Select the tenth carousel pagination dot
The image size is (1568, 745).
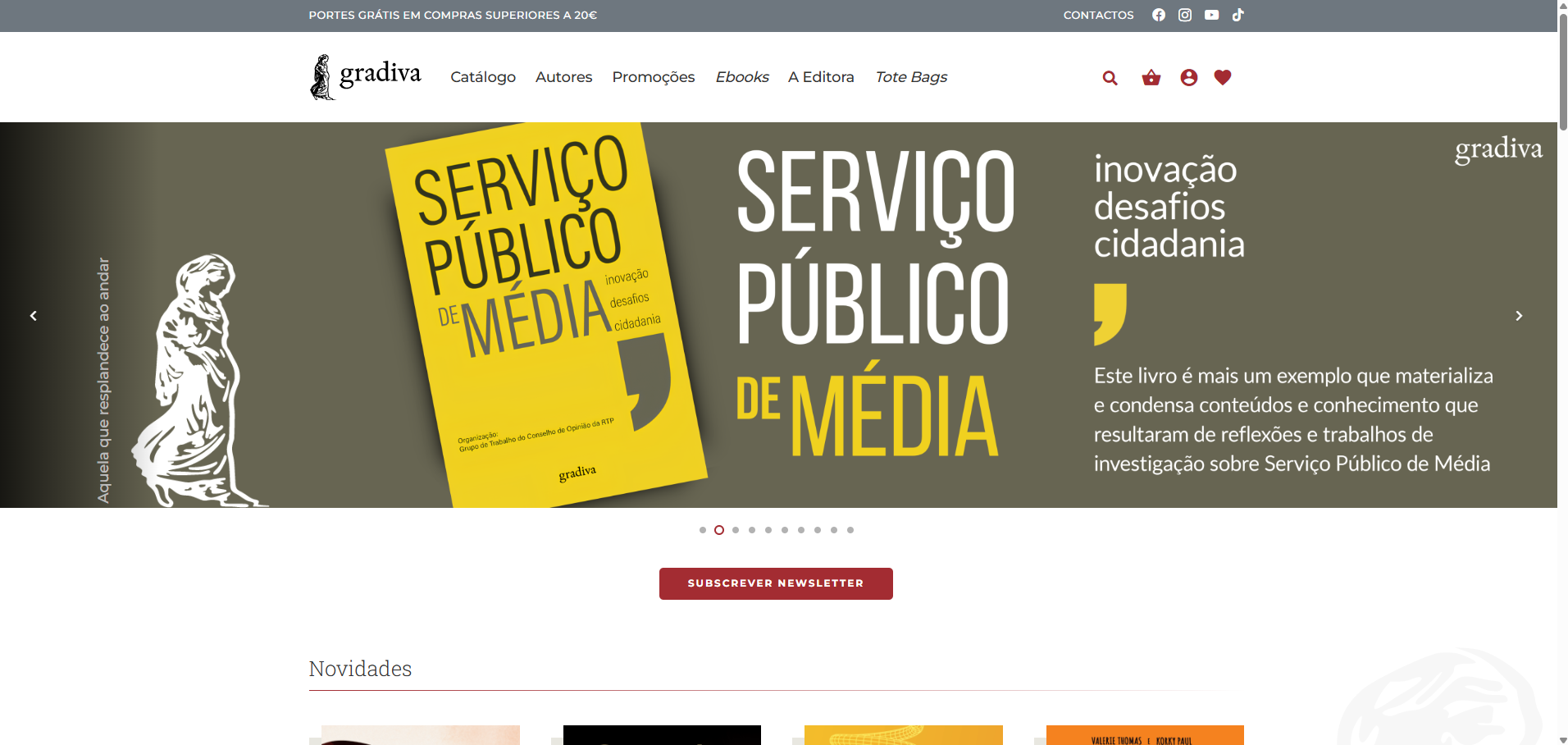[x=850, y=530]
